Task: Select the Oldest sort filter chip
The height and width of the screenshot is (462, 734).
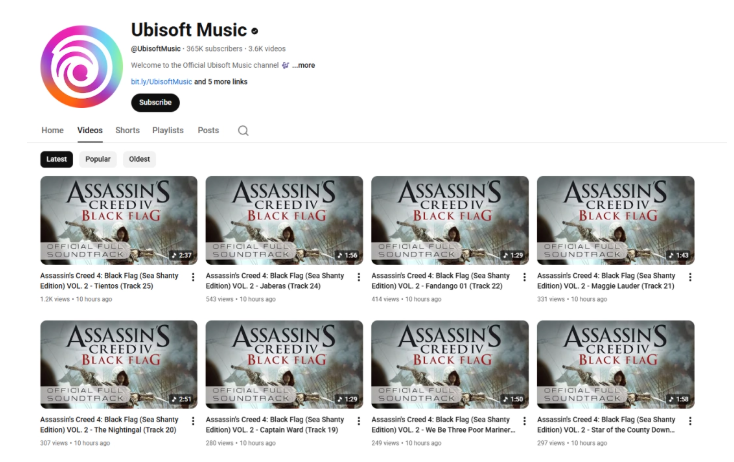Action: click(139, 159)
